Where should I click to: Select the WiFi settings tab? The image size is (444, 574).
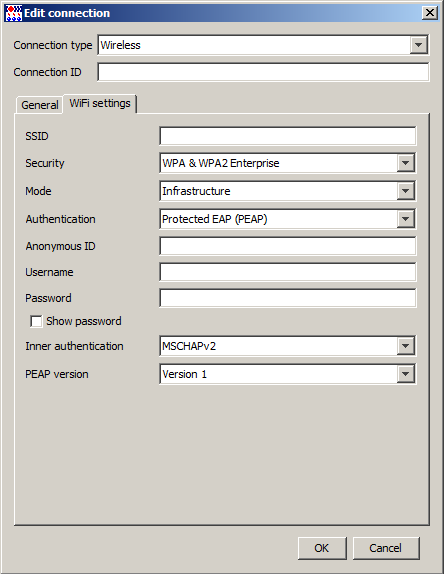tap(100, 104)
